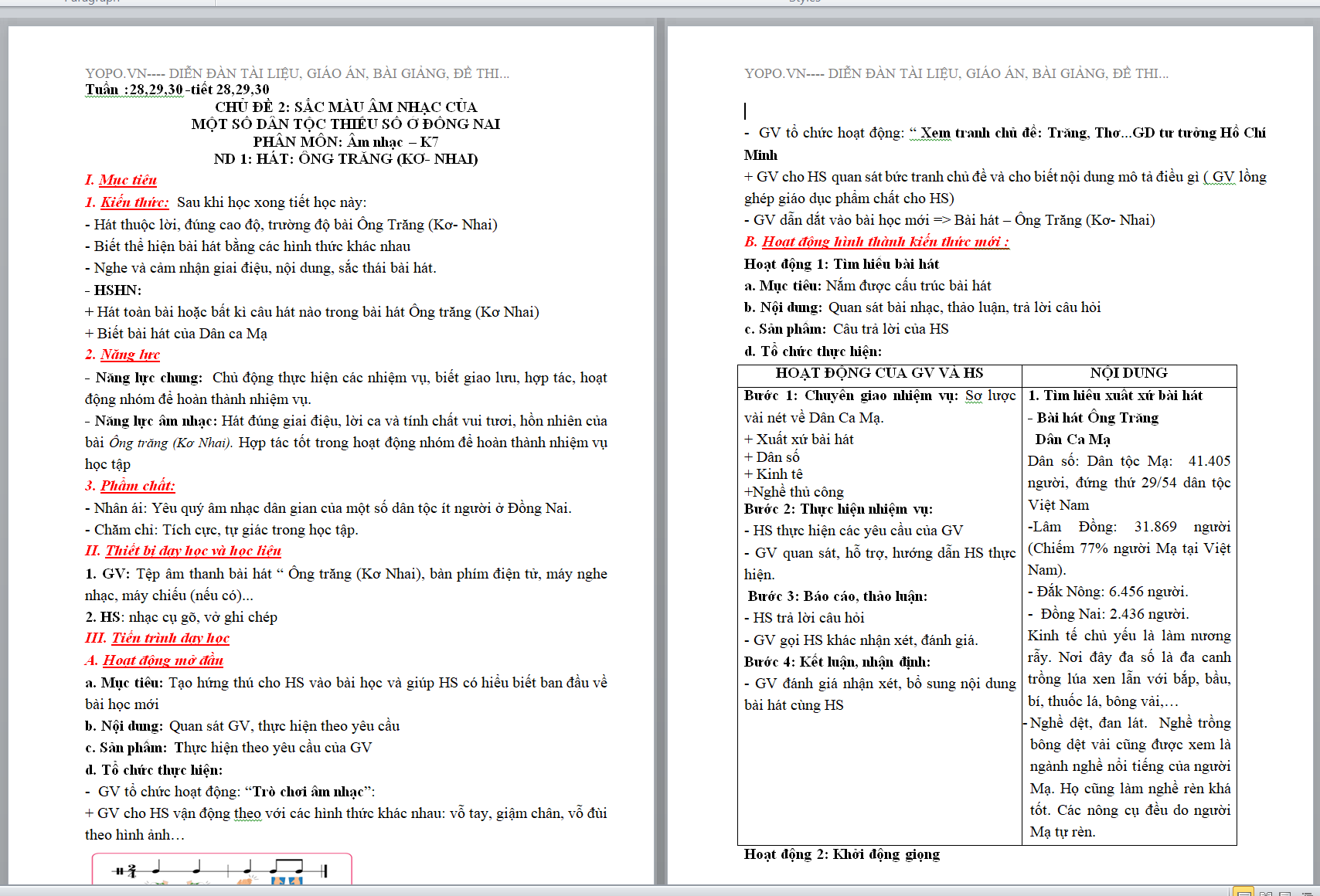This screenshot has height=896, width=1320.
Task: Click '+ Xuất xứ bài hát' in the table
Action: coord(798,440)
